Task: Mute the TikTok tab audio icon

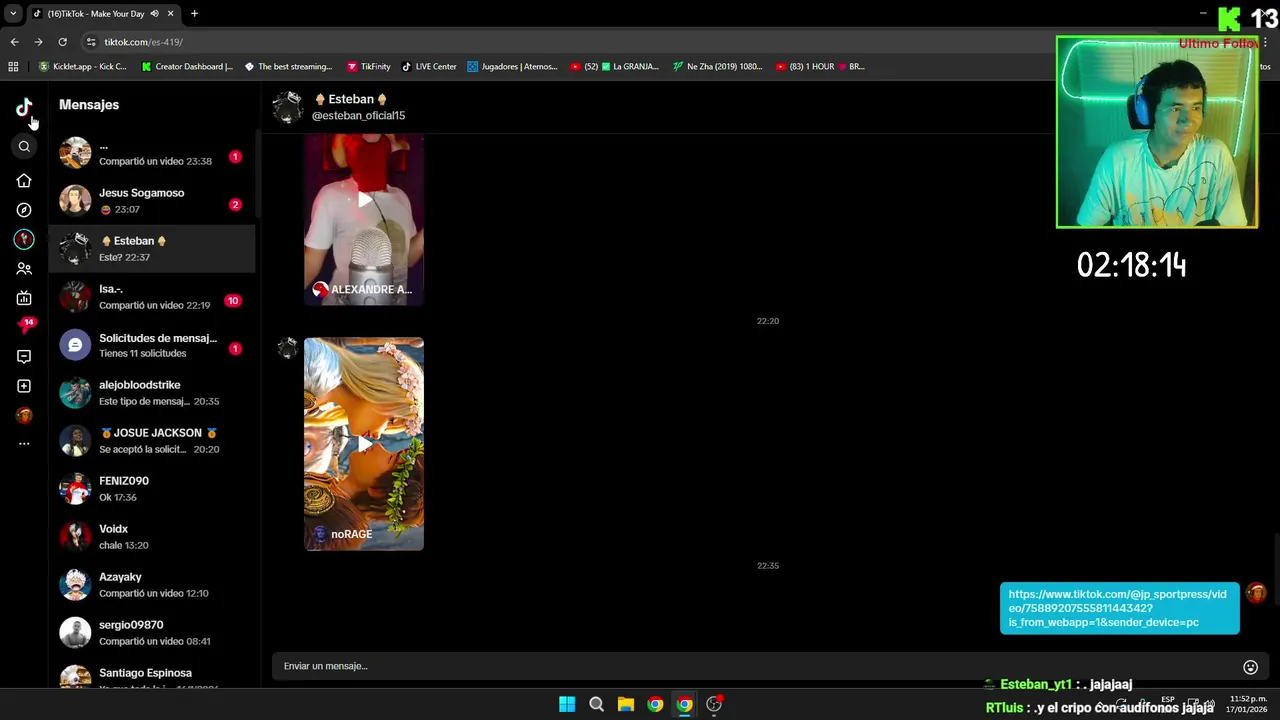Action: 155,14
